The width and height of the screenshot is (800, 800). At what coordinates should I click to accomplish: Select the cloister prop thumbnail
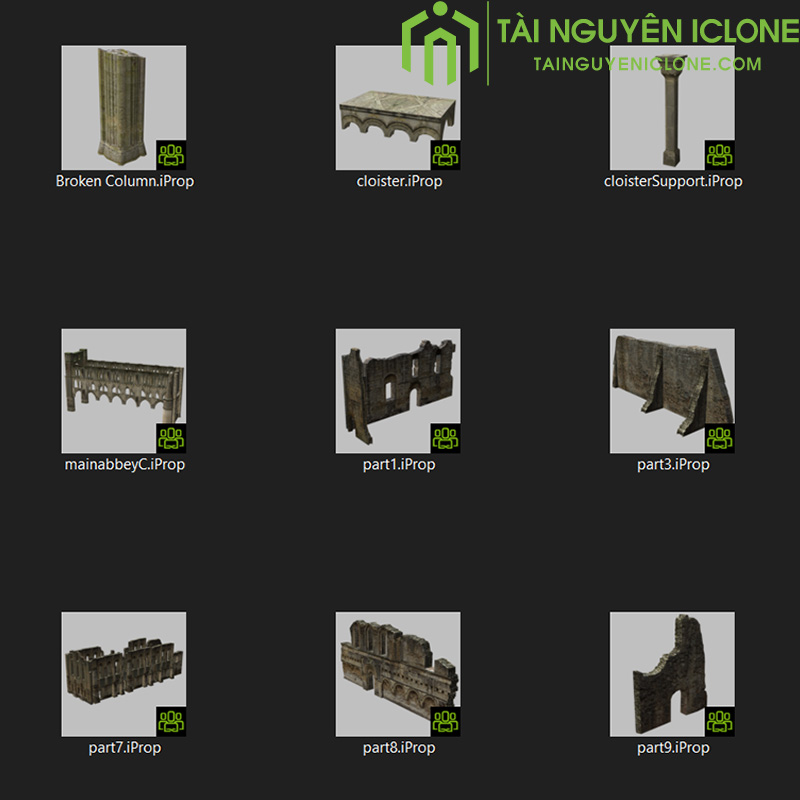pyautogui.click(x=397, y=108)
